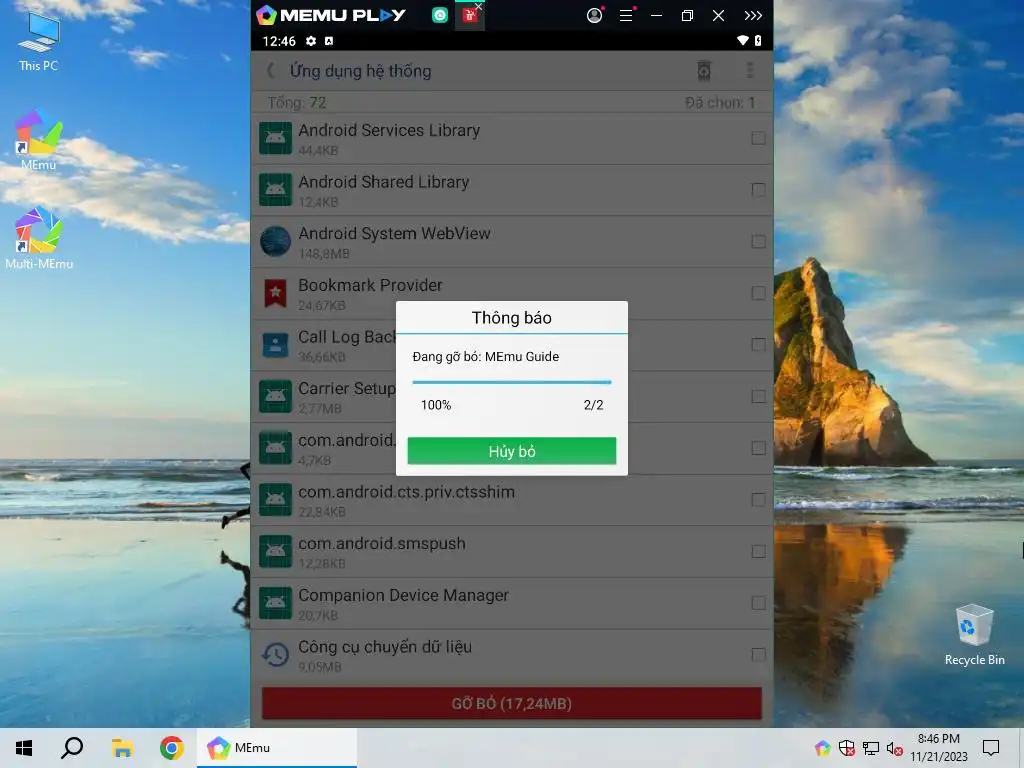The width and height of the screenshot is (1024, 768).
Task: Click the 'Đang gỡ bỏ: MEmu Guide' message
Action: pos(485,357)
